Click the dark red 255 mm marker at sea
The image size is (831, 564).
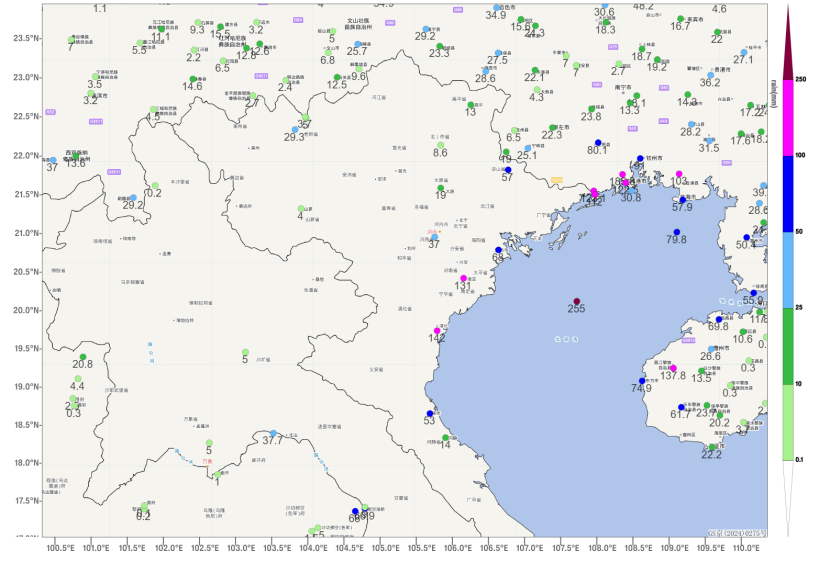tap(577, 302)
